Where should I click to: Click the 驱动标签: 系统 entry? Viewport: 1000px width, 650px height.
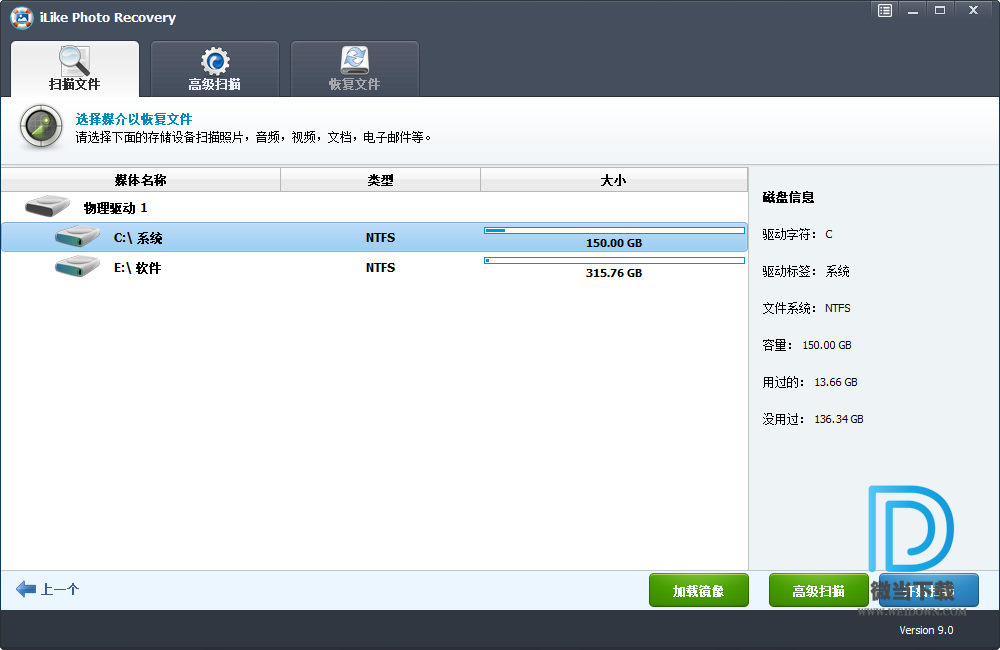click(x=806, y=271)
